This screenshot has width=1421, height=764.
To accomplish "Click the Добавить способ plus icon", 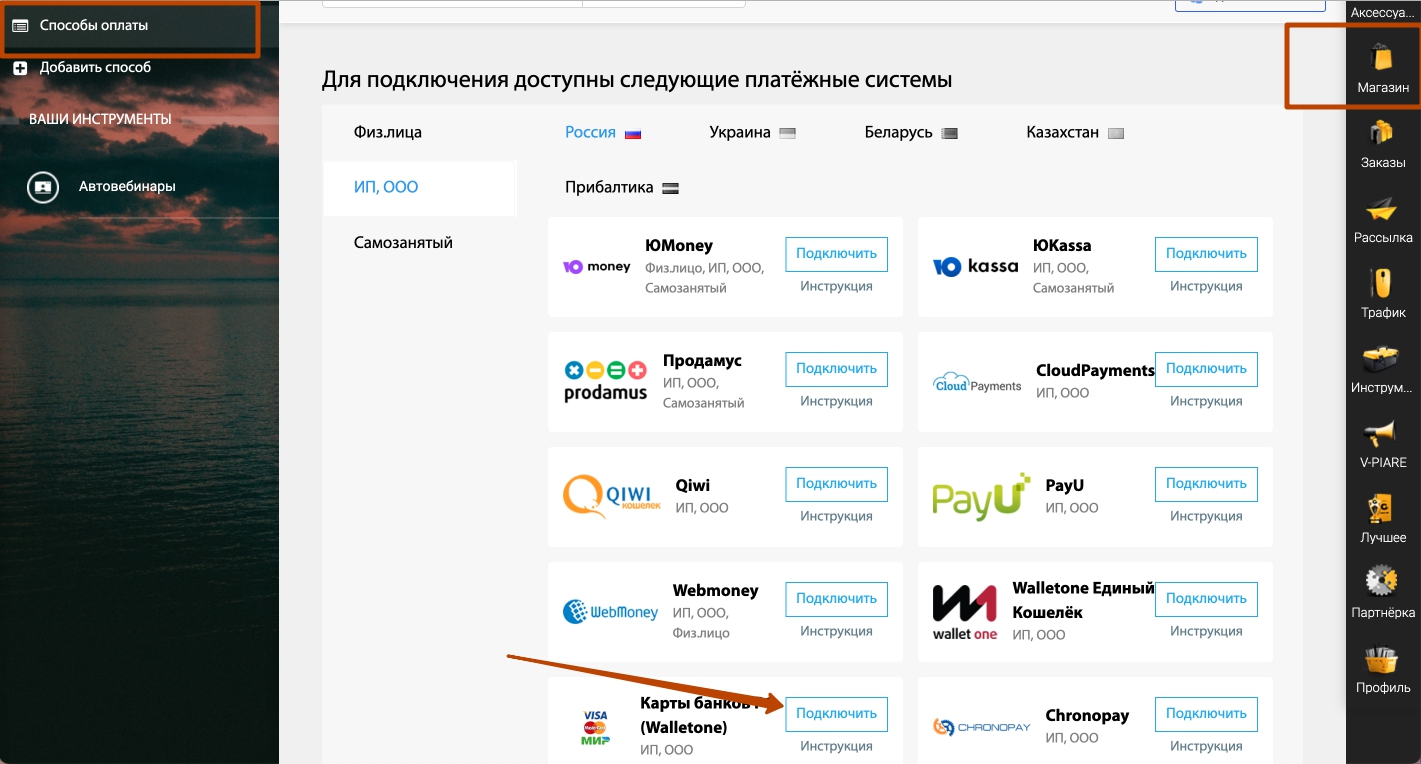I will tap(20, 68).
